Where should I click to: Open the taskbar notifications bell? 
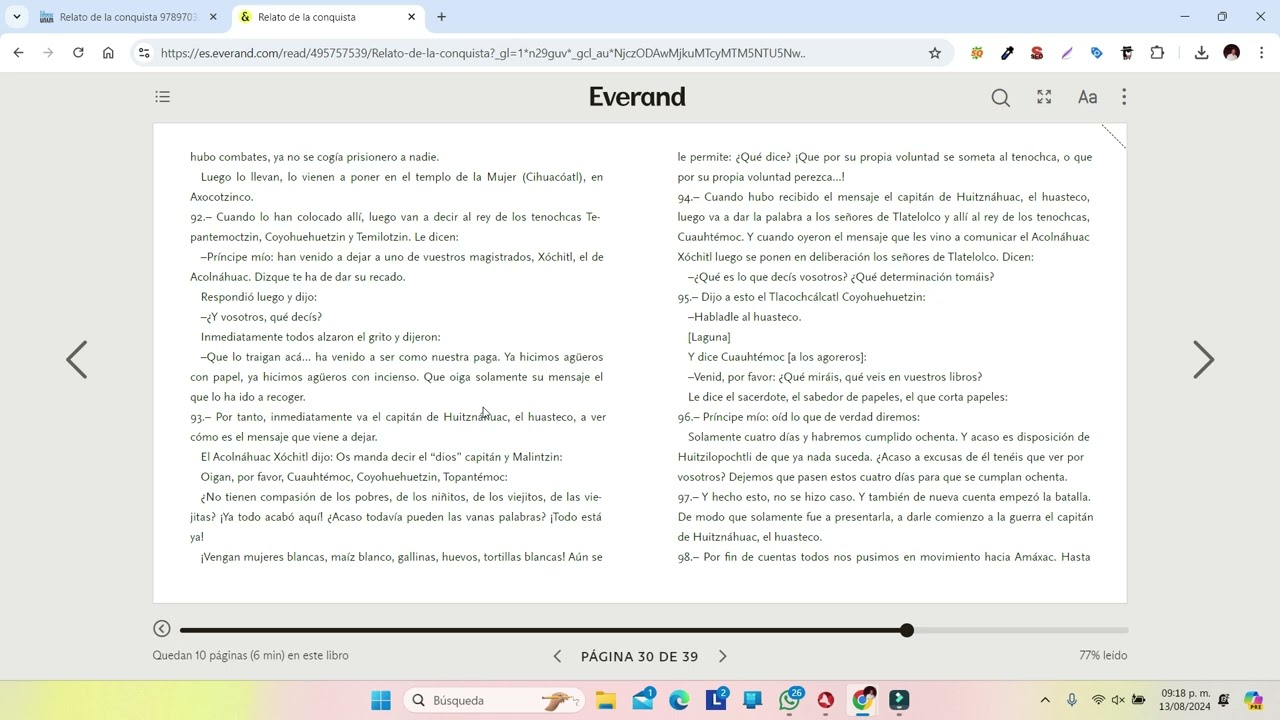pyautogui.click(x=1224, y=700)
